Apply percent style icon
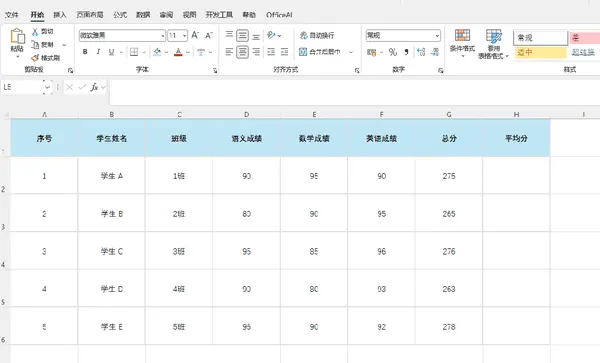The height and width of the screenshot is (363, 600). [x=393, y=52]
